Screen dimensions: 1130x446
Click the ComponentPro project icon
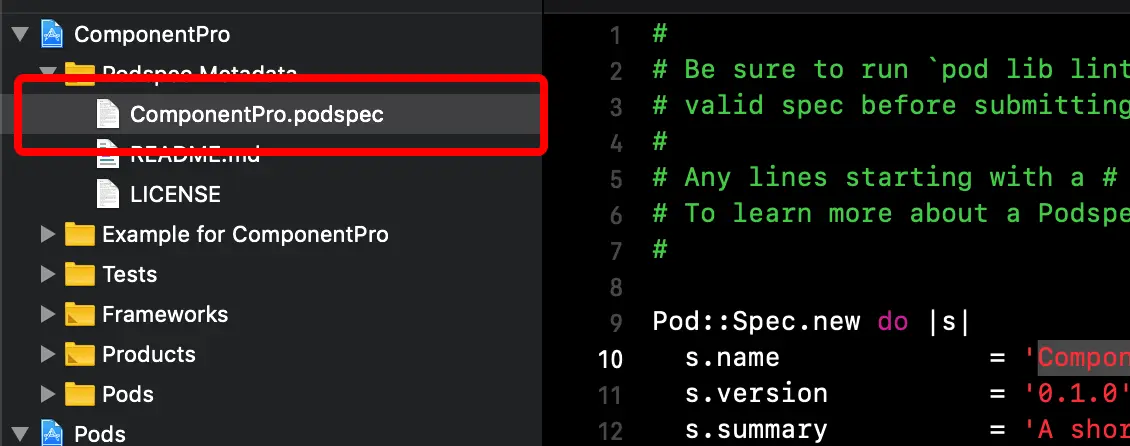[52, 35]
